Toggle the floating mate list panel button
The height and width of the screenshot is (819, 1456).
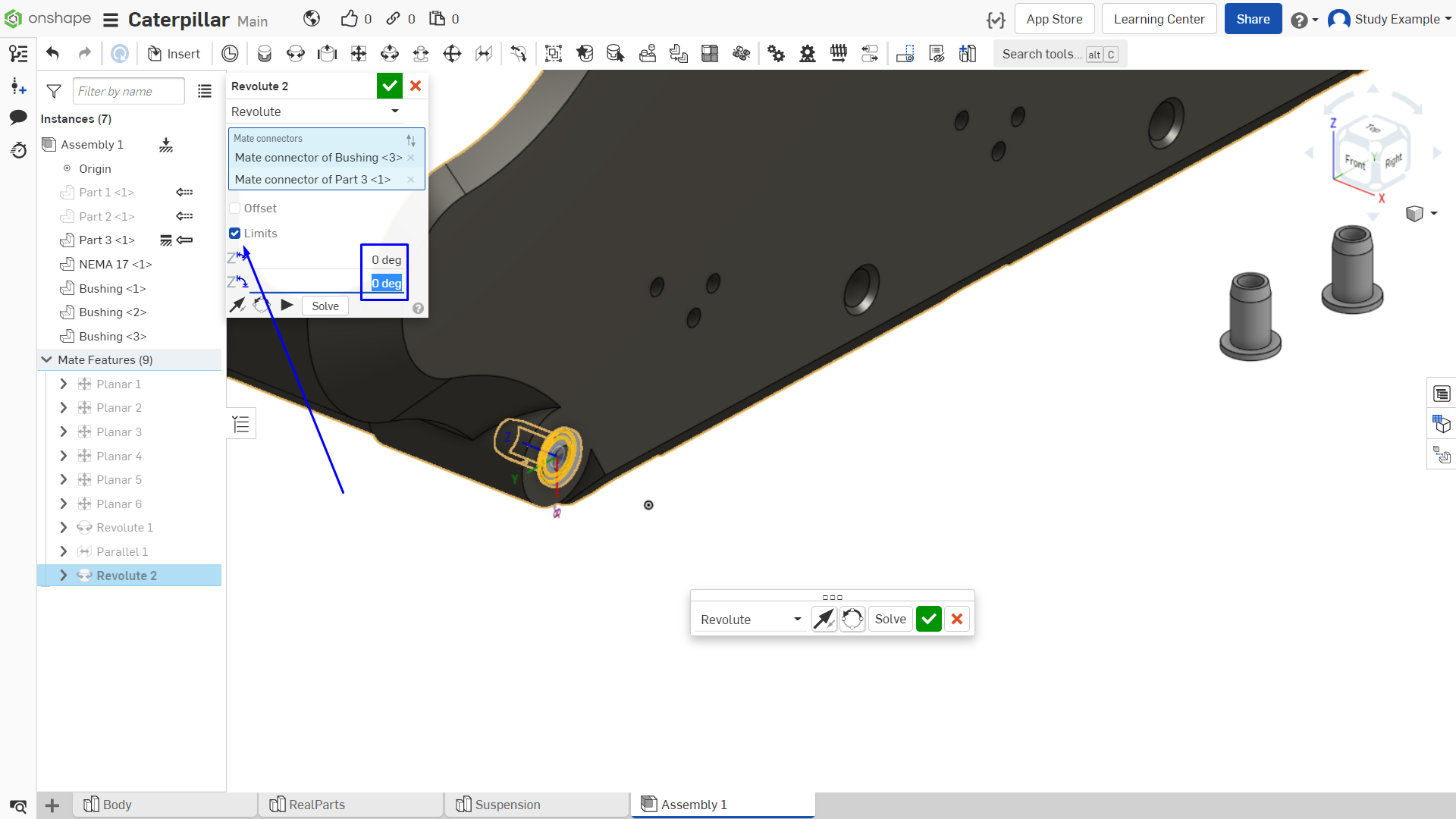click(x=241, y=424)
